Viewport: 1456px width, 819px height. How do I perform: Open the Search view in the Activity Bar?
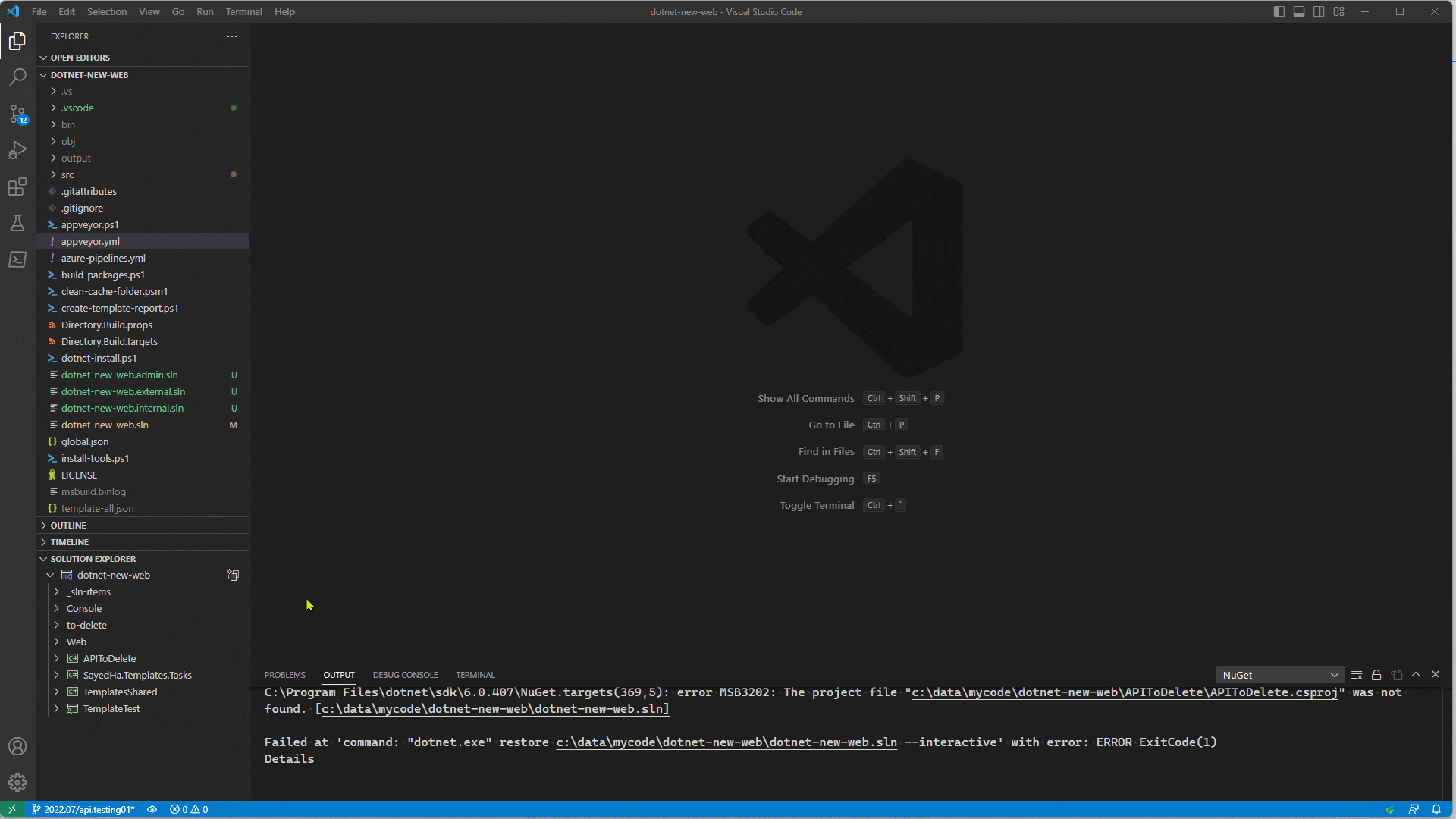point(18,77)
